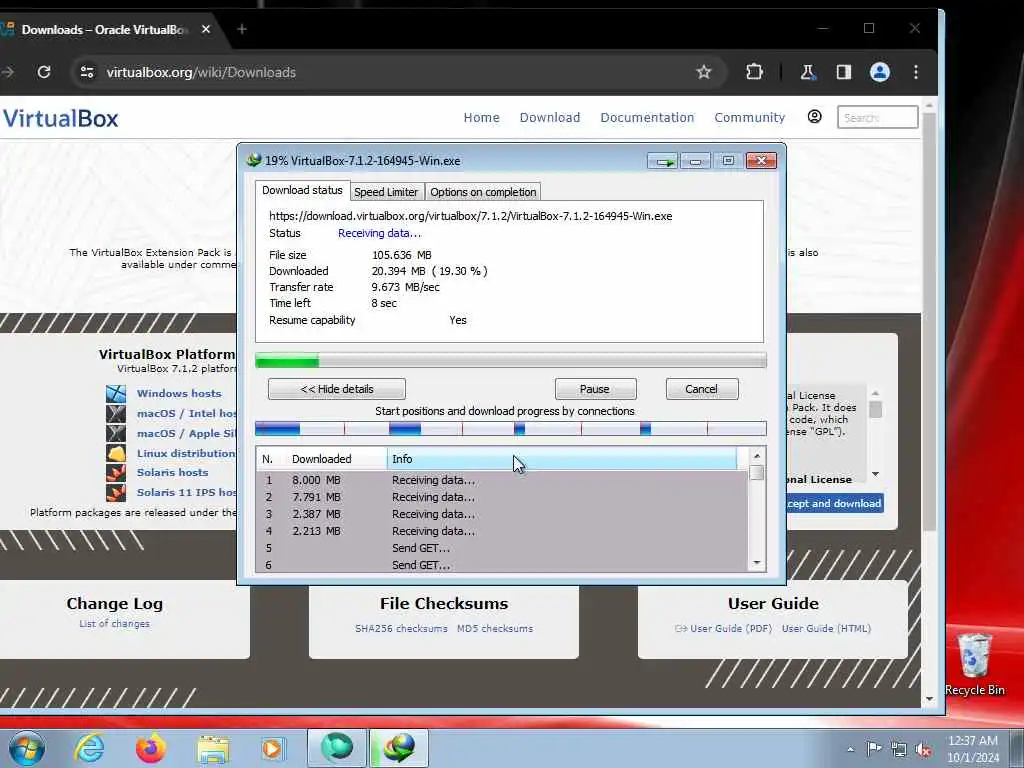Image resolution: width=1024 pixels, height=768 pixels.
Task: Click the VirtualBox account icon in header
Action: (x=814, y=117)
